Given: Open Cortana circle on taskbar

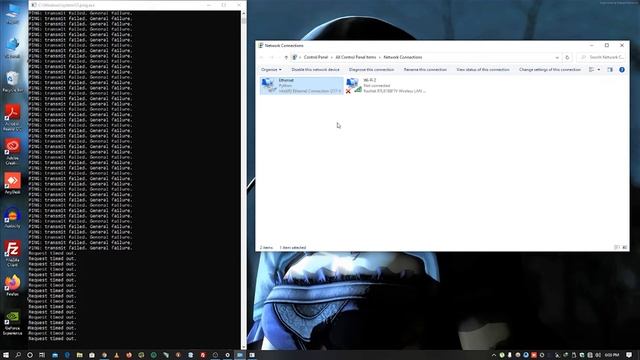Looking at the screenshot, I should tap(30, 355).
